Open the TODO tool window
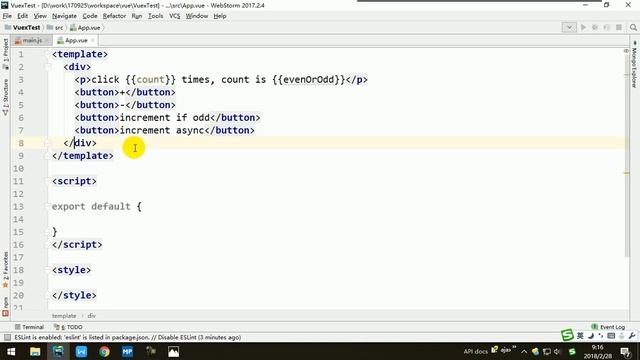 [68, 327]
